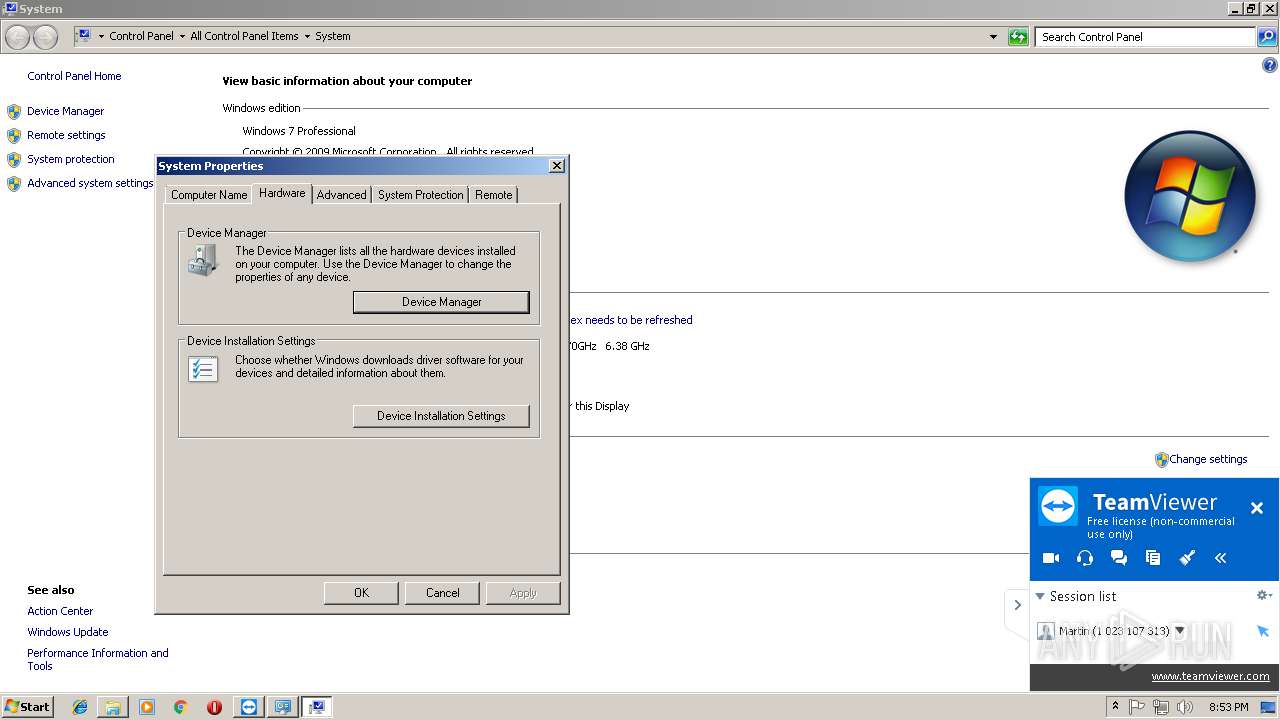Click the TeamViewer logo in the panel
The image size is (1280, 720).
tap(1058, 506)
